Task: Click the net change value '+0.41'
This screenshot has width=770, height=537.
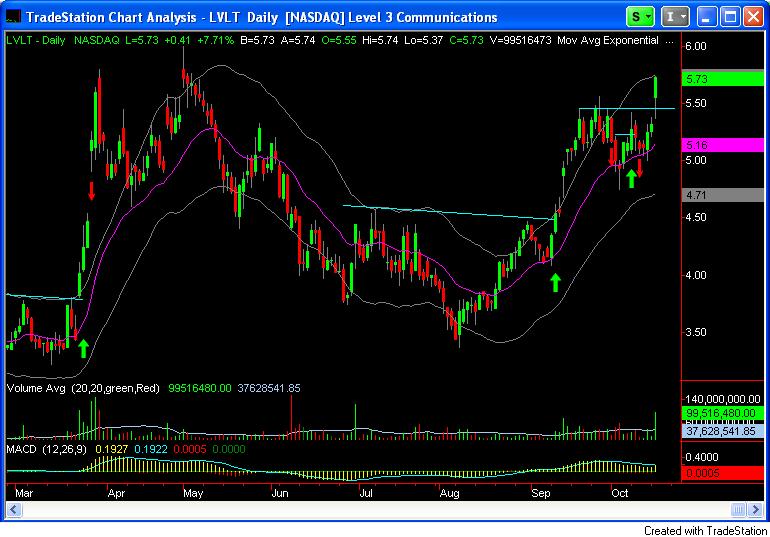Action: 177,41
